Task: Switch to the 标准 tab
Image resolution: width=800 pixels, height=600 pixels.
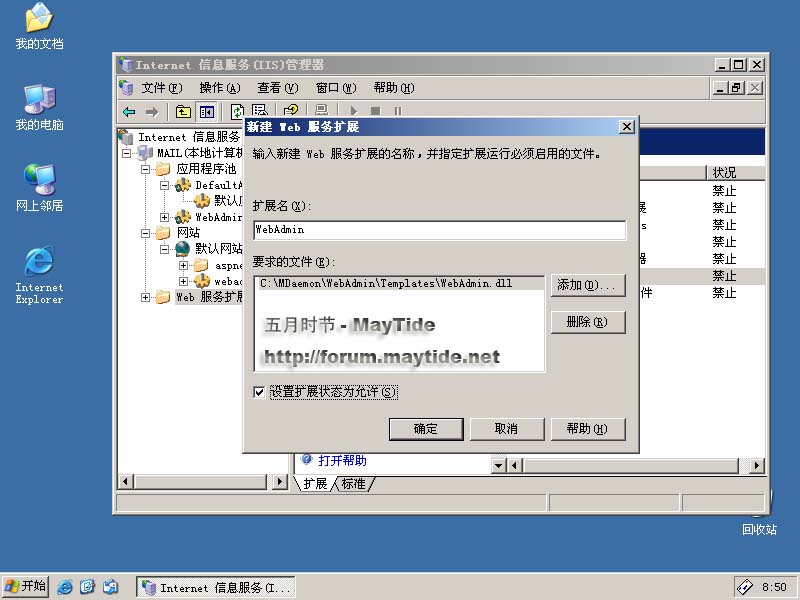Action: coord(354,484)
